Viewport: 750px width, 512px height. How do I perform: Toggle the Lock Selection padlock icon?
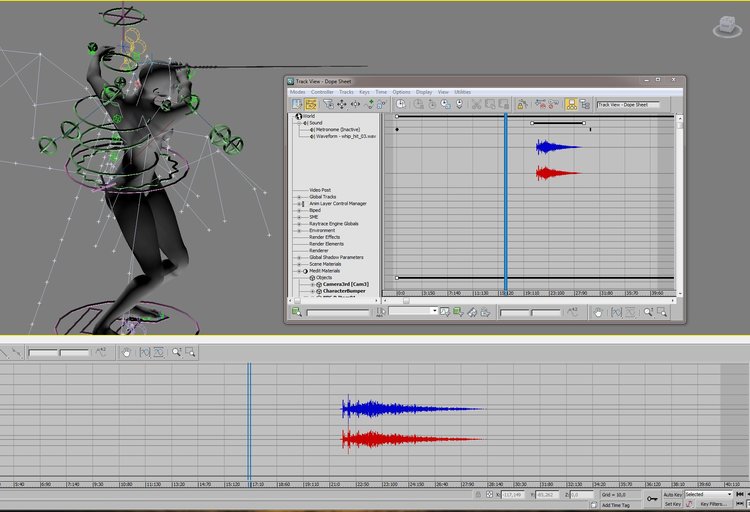(x=522, y=104)
